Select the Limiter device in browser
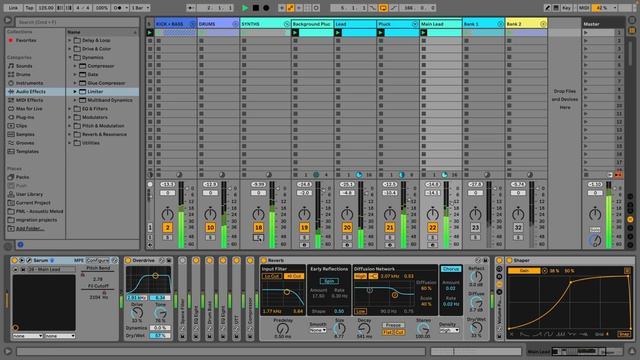The image size is (640, 360). [x=95, y=91]
